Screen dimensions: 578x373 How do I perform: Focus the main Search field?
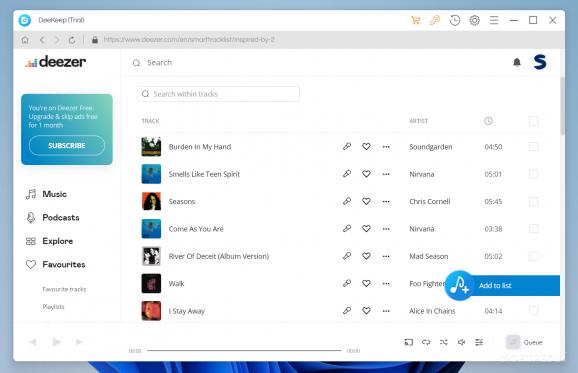[x=160, y=63]
